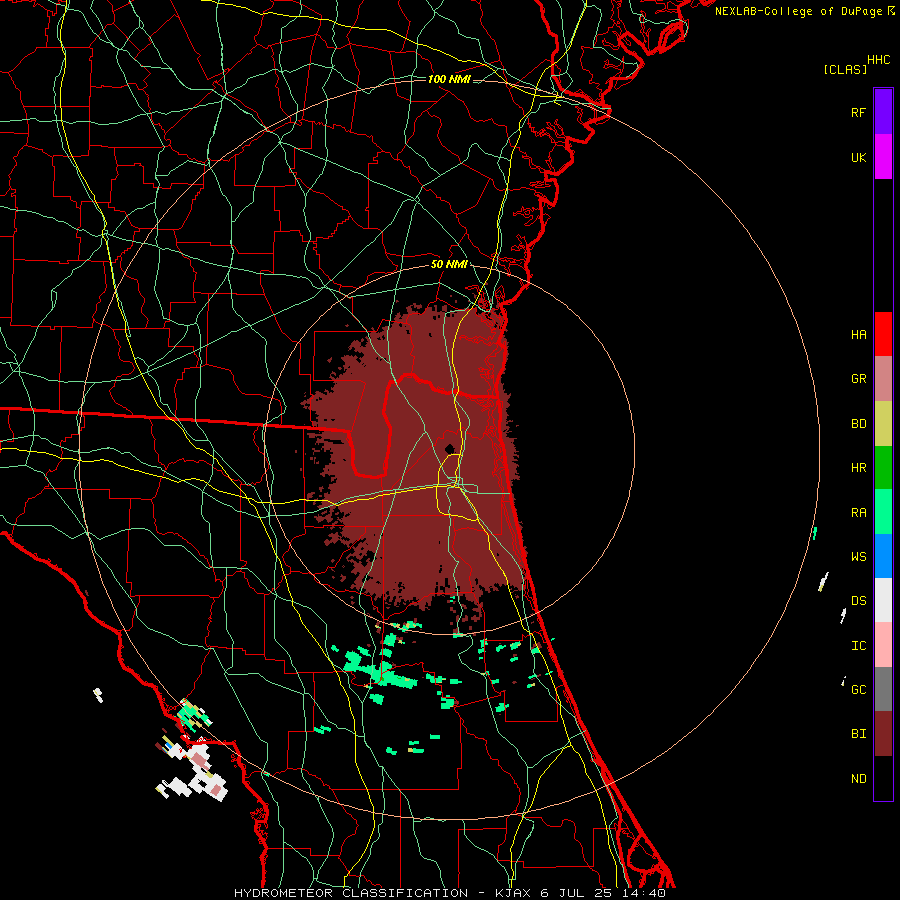The image size is (900, 900).
Task: Click the RF legend label
Action: (x=858, y=112)
